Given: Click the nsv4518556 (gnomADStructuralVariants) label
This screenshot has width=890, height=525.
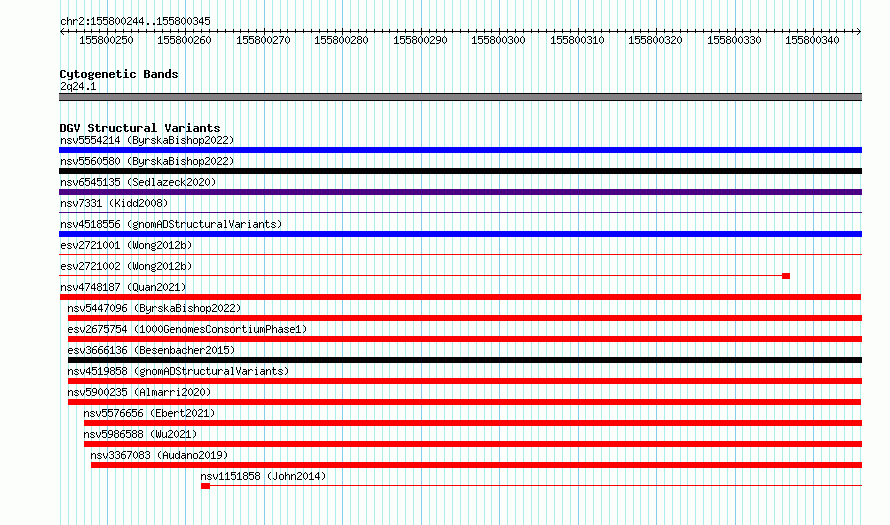Looking at the screenshot, I should point(171,224).
